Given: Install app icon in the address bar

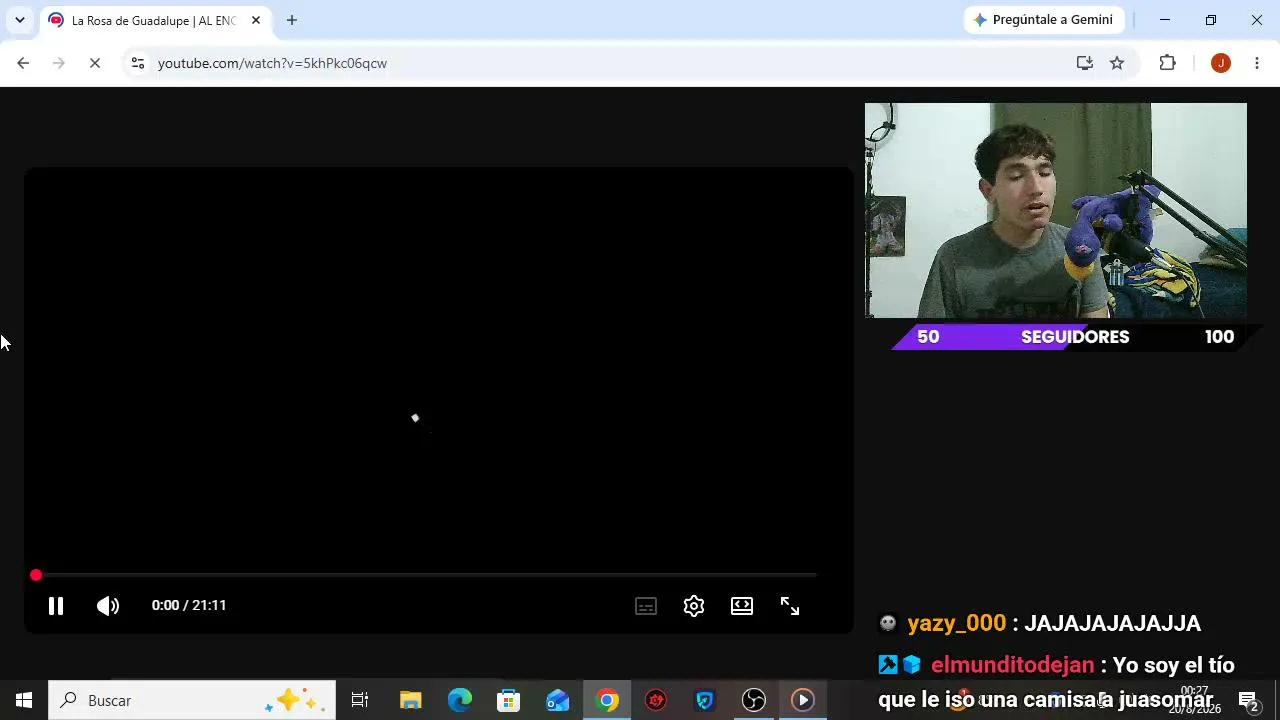Looking at the screenshot, I should (1084, 63).
